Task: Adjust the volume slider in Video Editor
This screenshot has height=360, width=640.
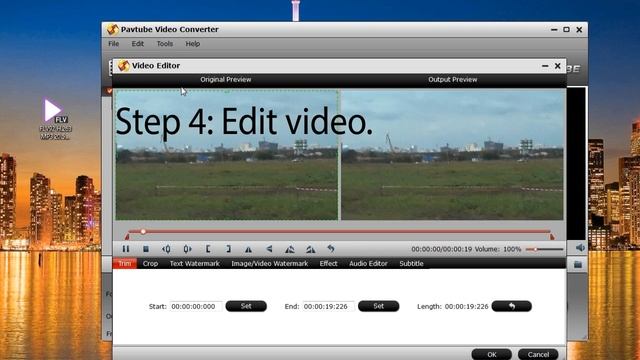Action: (544, 249)
